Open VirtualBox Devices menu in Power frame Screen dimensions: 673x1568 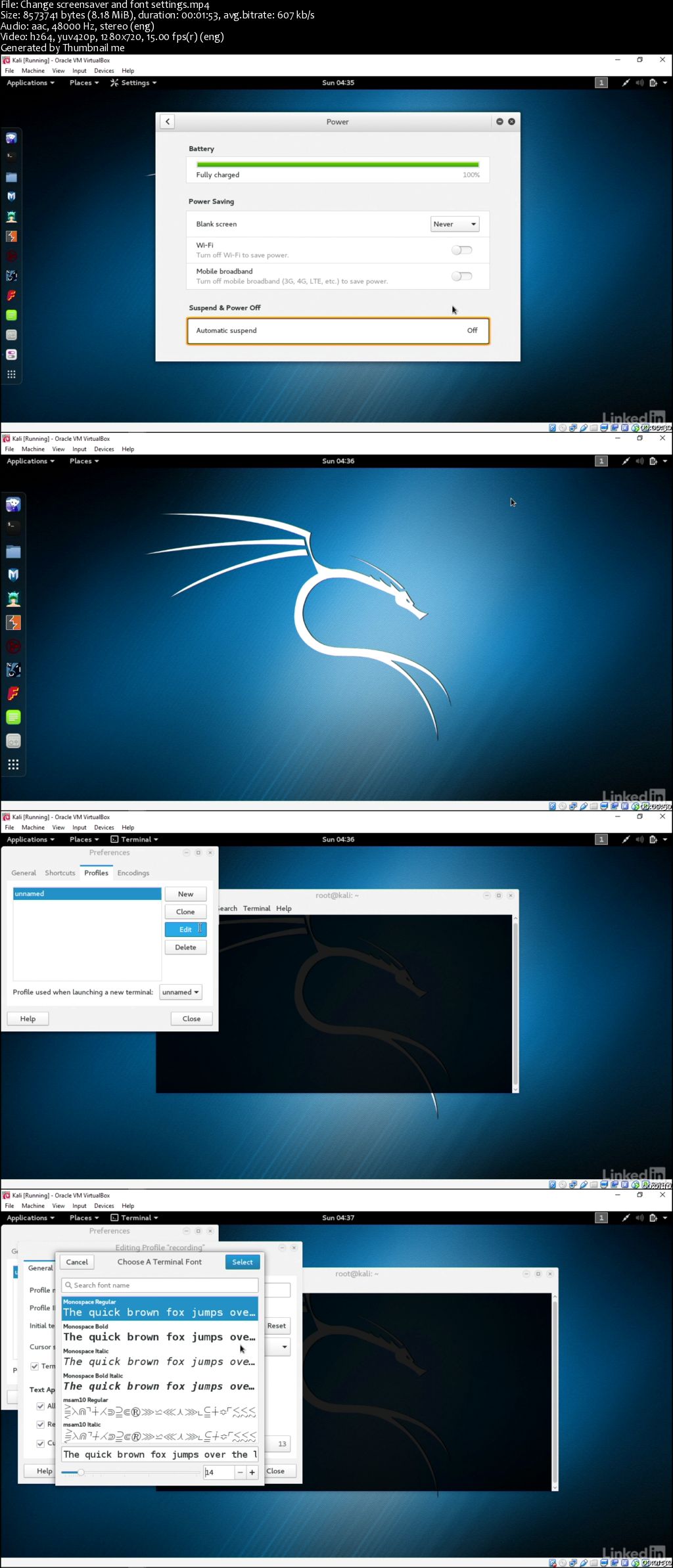coord(104,71)
